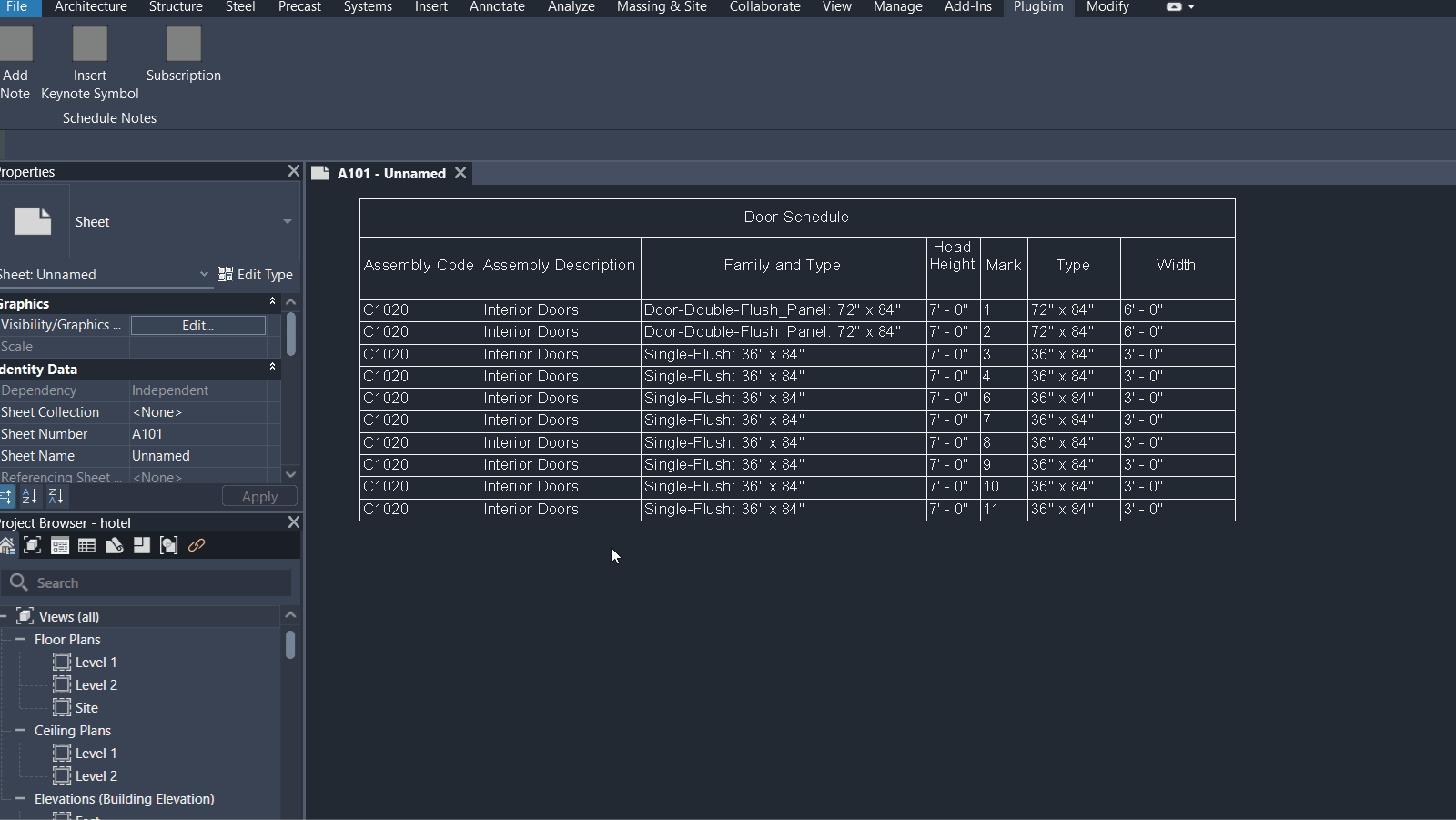Click Properties scrollbar down arrow
The height and width of the screenshot is (820, 1456).
pyautogui.click(x=291, y=474)
